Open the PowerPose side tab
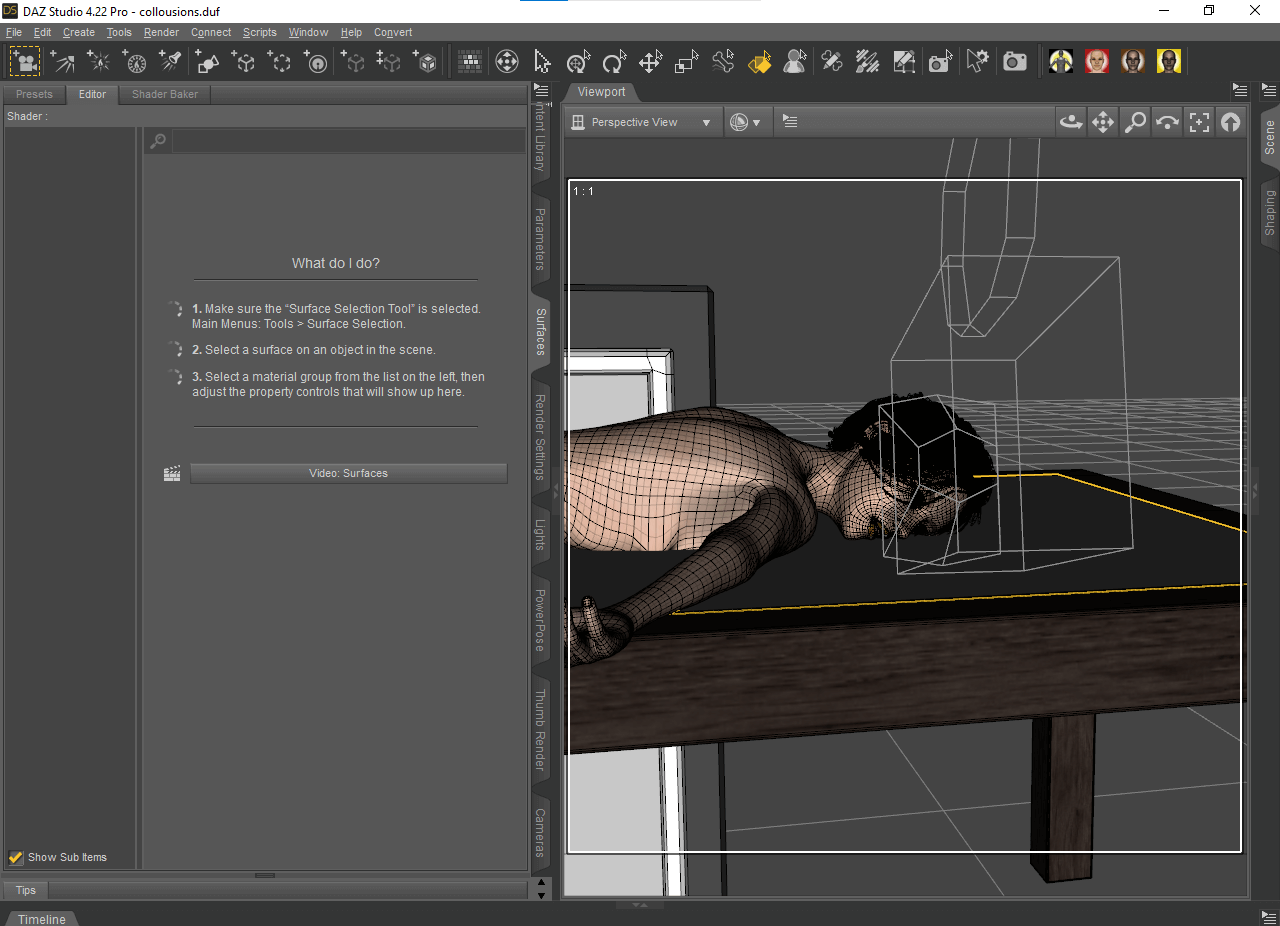Viewport: 1280px width, 926px height. coord(540,620)
